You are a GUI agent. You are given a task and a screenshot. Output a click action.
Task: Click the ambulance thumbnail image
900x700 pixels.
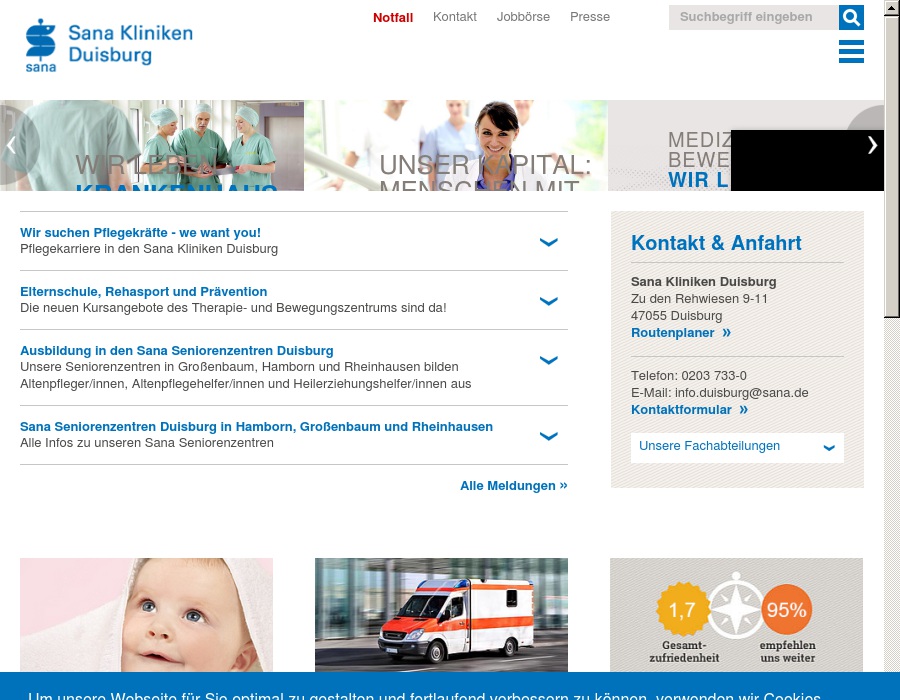tap(441, 614)
